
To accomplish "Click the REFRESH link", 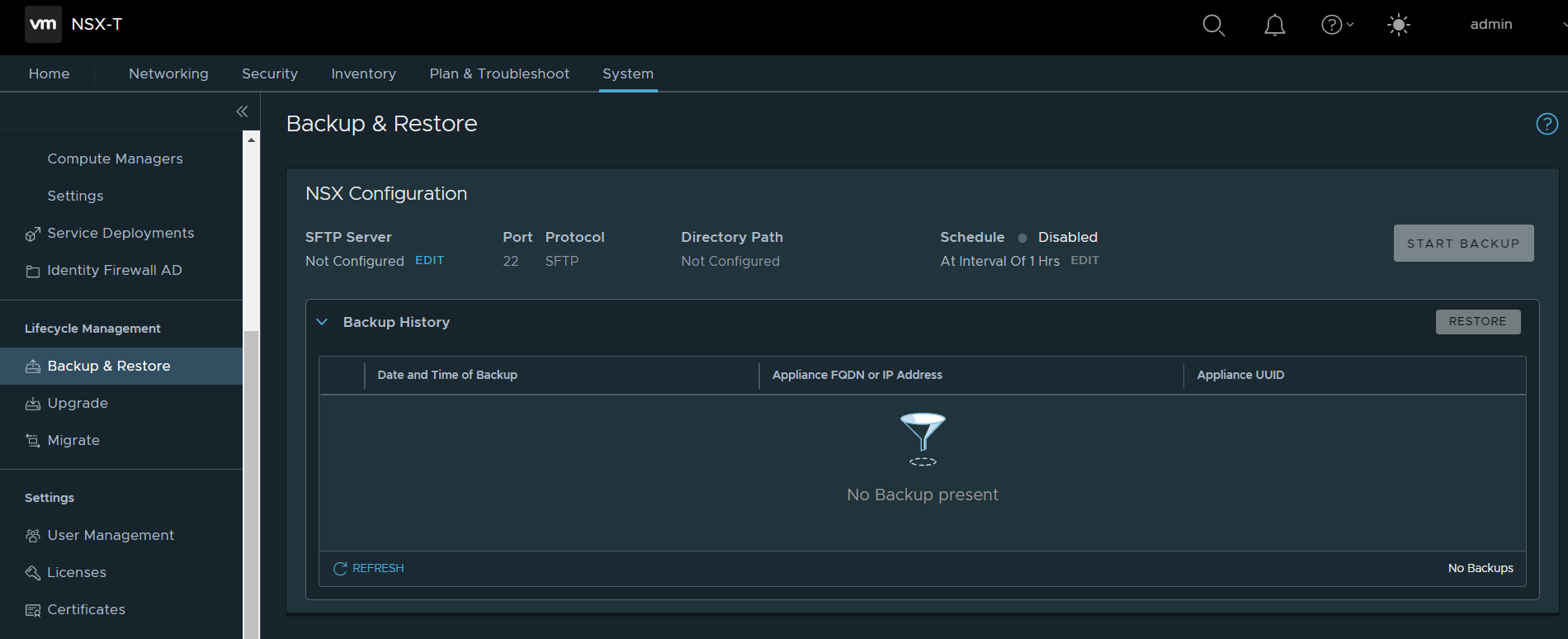I will 378,568.
